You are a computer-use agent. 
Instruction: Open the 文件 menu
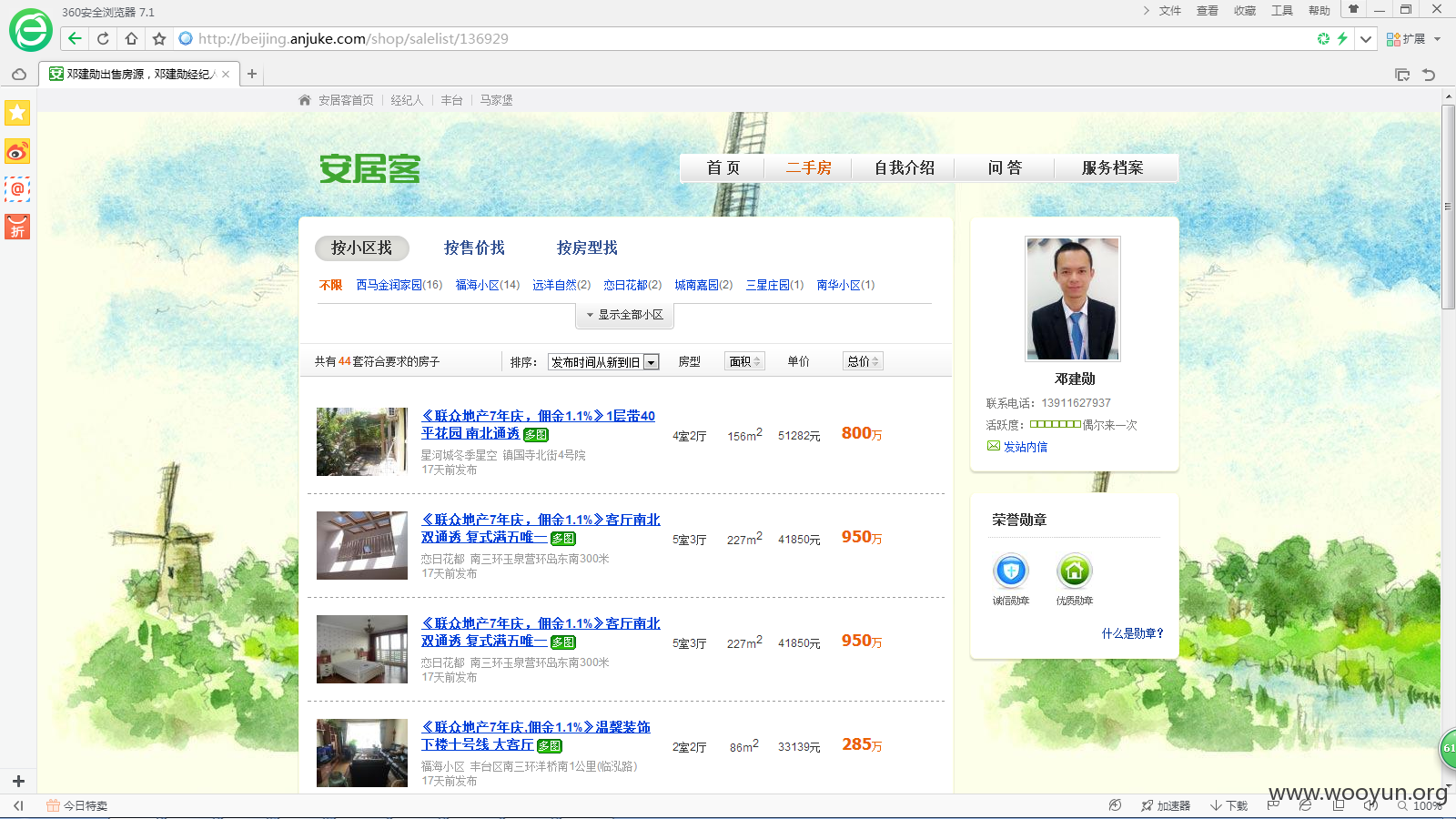(1169, 11)
